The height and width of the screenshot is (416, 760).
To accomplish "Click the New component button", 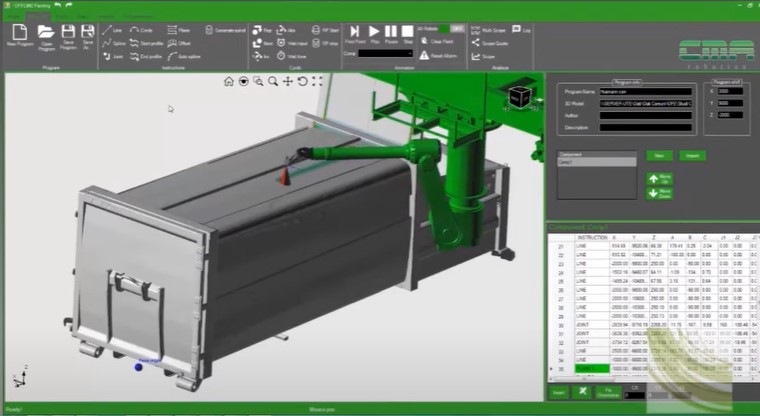I will [658, 156].
